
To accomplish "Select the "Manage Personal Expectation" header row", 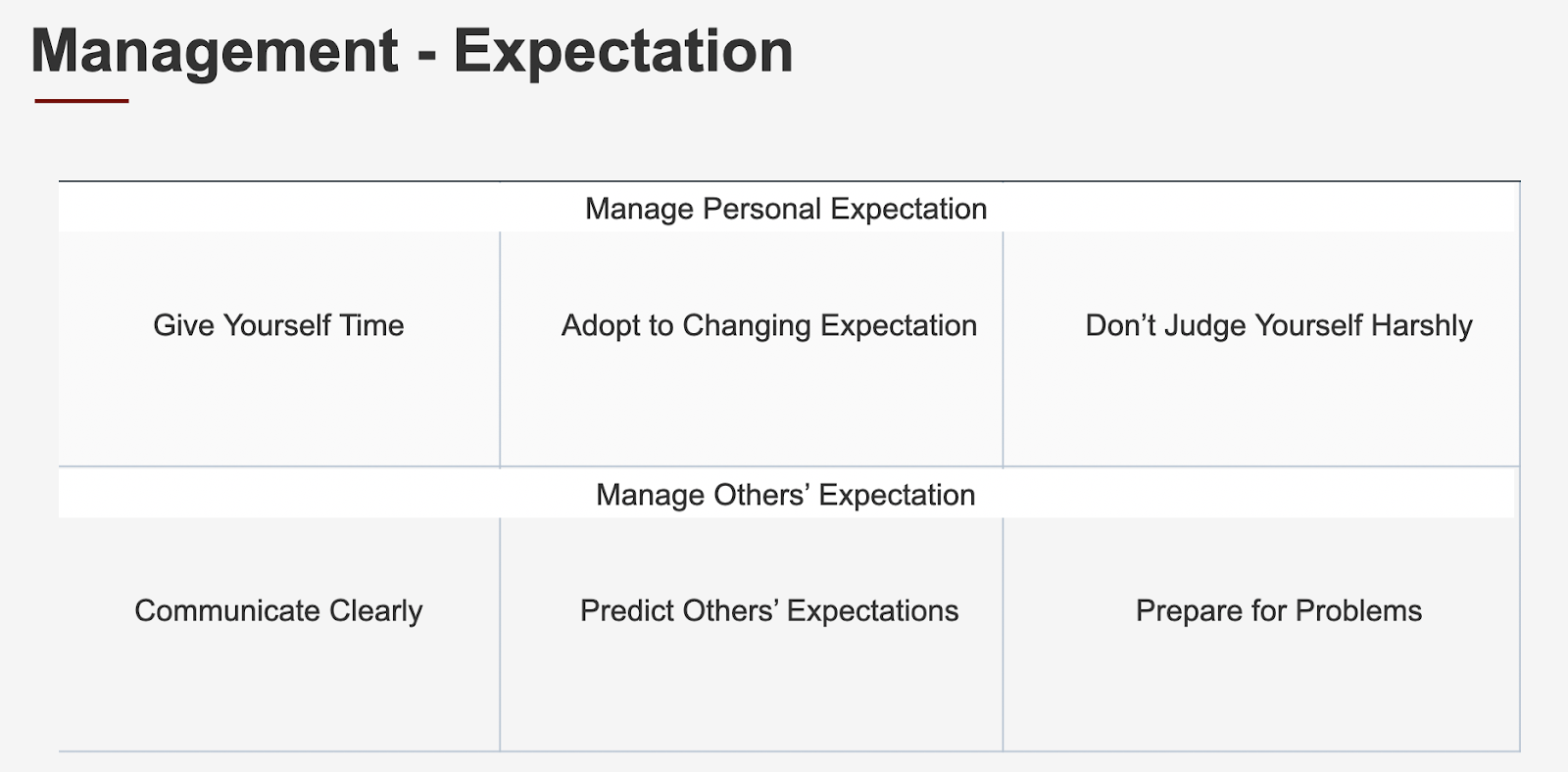I will click(x=786, y=209).
